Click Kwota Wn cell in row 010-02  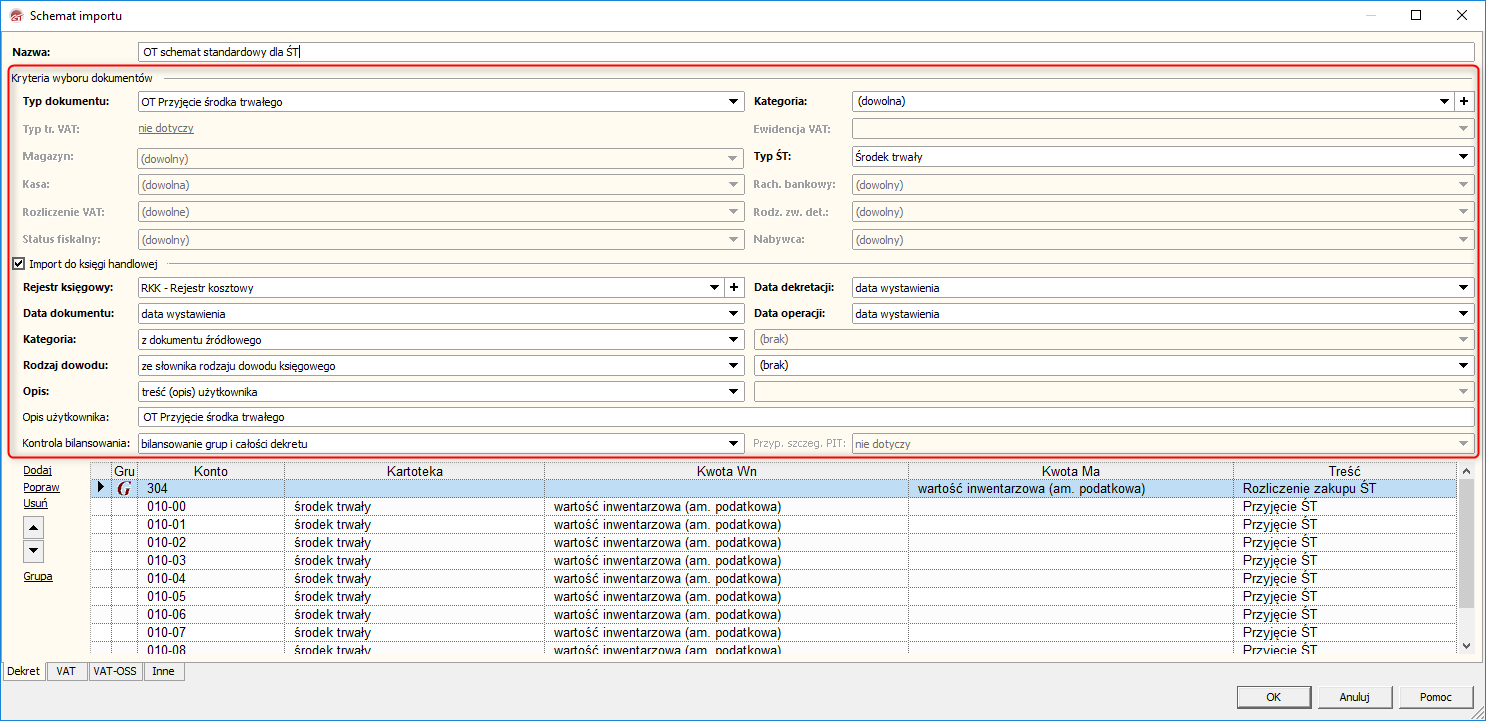click(x=726, y=542)
